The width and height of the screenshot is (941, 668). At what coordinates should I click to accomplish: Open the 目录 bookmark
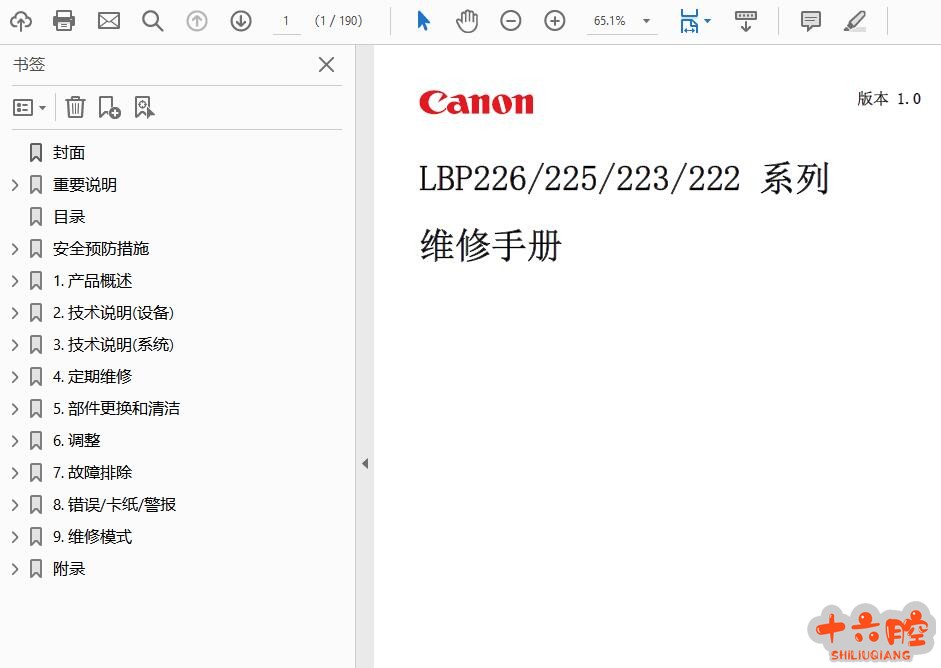point(69,217)
